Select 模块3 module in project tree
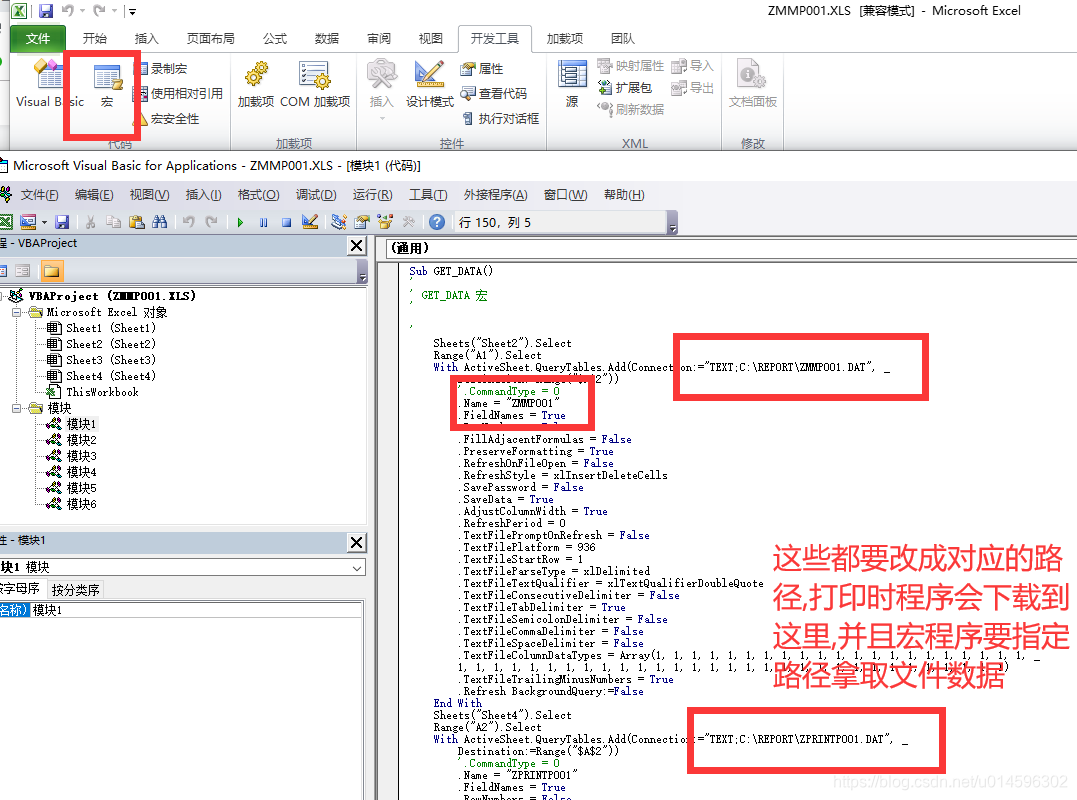 71,456
